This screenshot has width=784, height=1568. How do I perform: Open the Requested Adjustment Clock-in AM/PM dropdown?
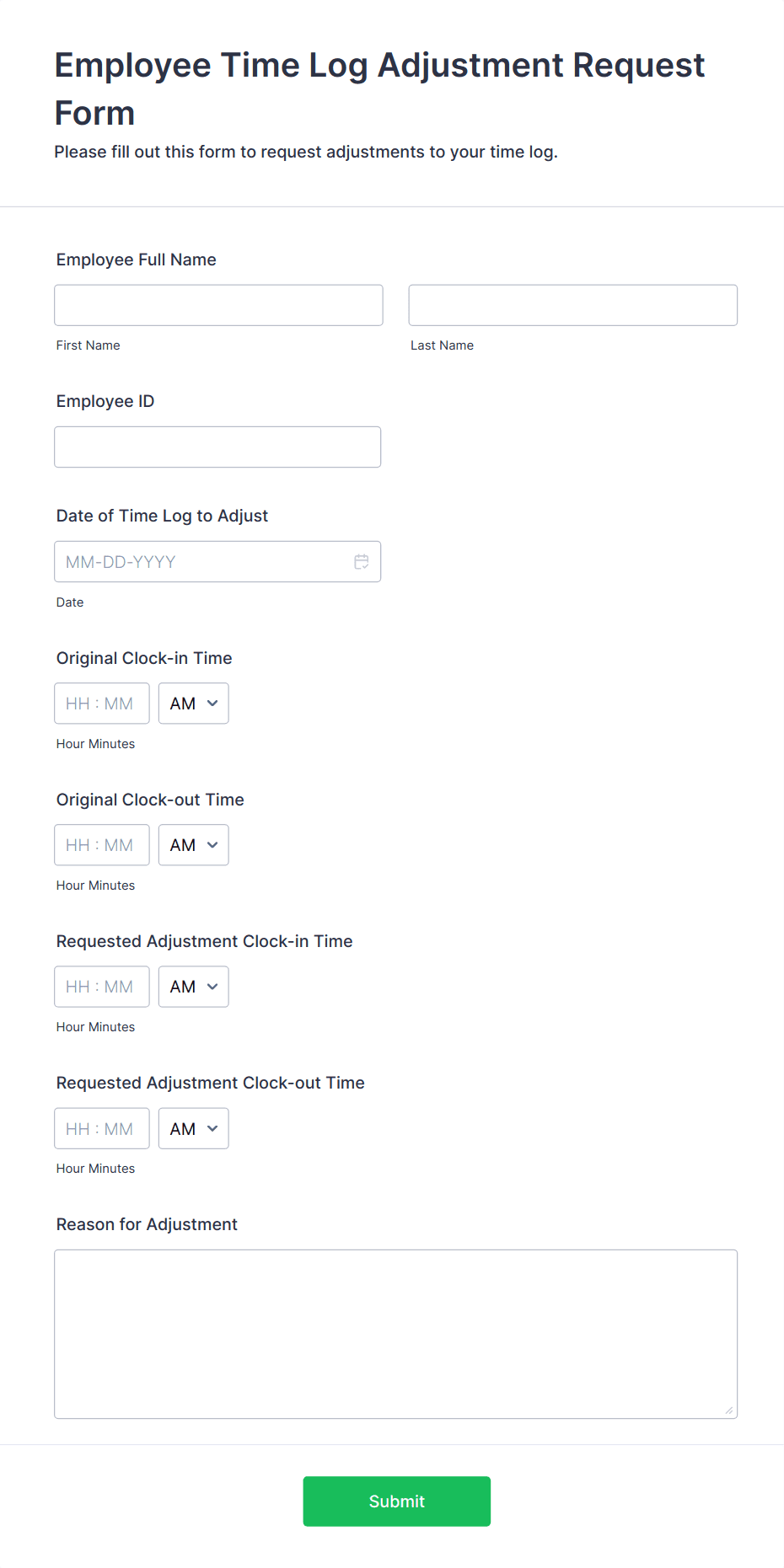tap(193, 986)
